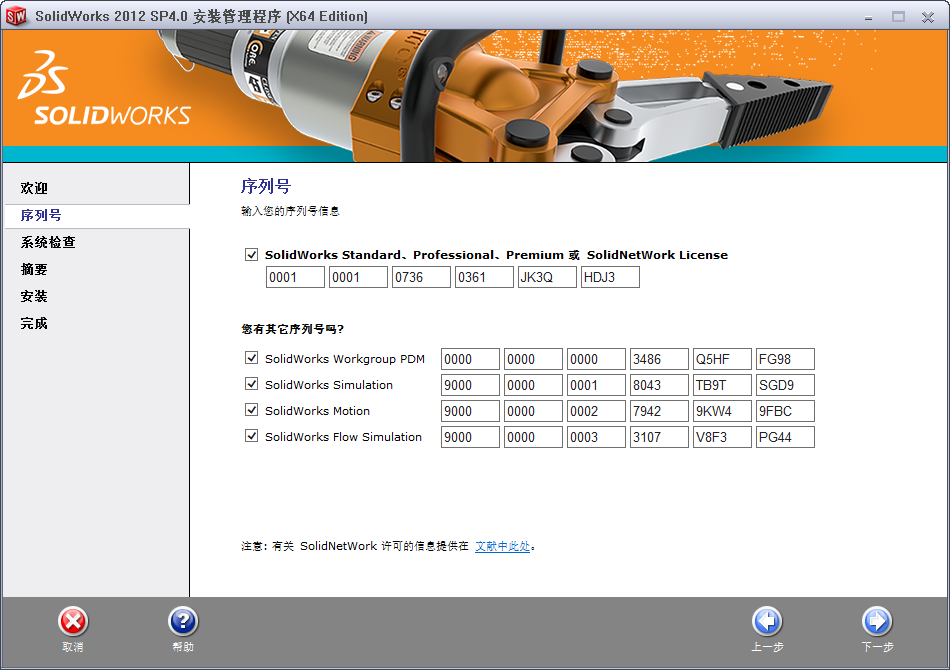Screen dimensions: 950x670
Task: Click Flow Simulation field containing V8F3
Action: (x=722, y=437)
